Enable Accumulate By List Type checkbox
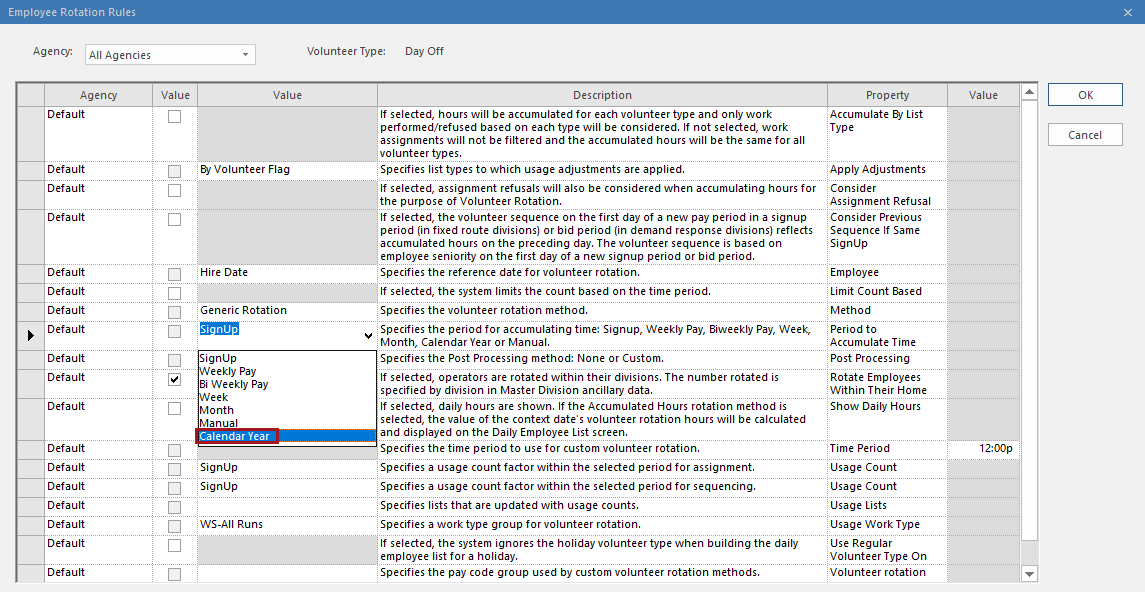Viewport: 1145px width, 592px height. point(175,116)
